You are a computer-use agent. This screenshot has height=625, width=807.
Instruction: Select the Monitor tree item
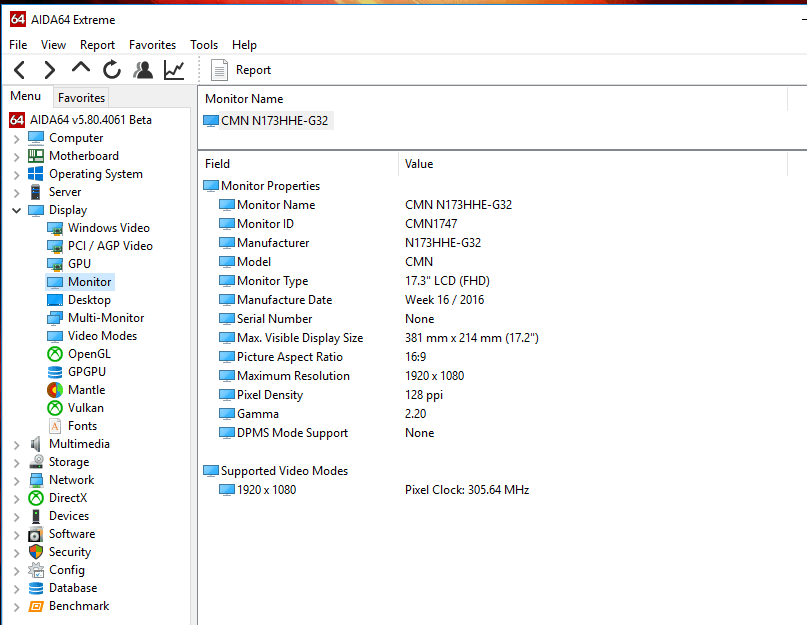[80, 282]
